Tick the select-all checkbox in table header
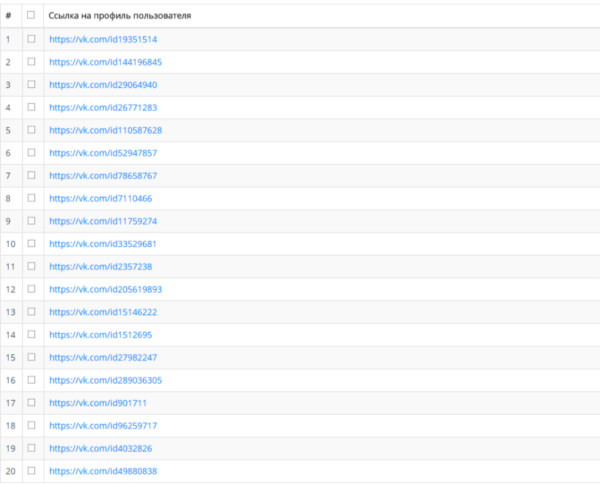The width and height of the screenshot is (600, 485). (x=31, y=15)
